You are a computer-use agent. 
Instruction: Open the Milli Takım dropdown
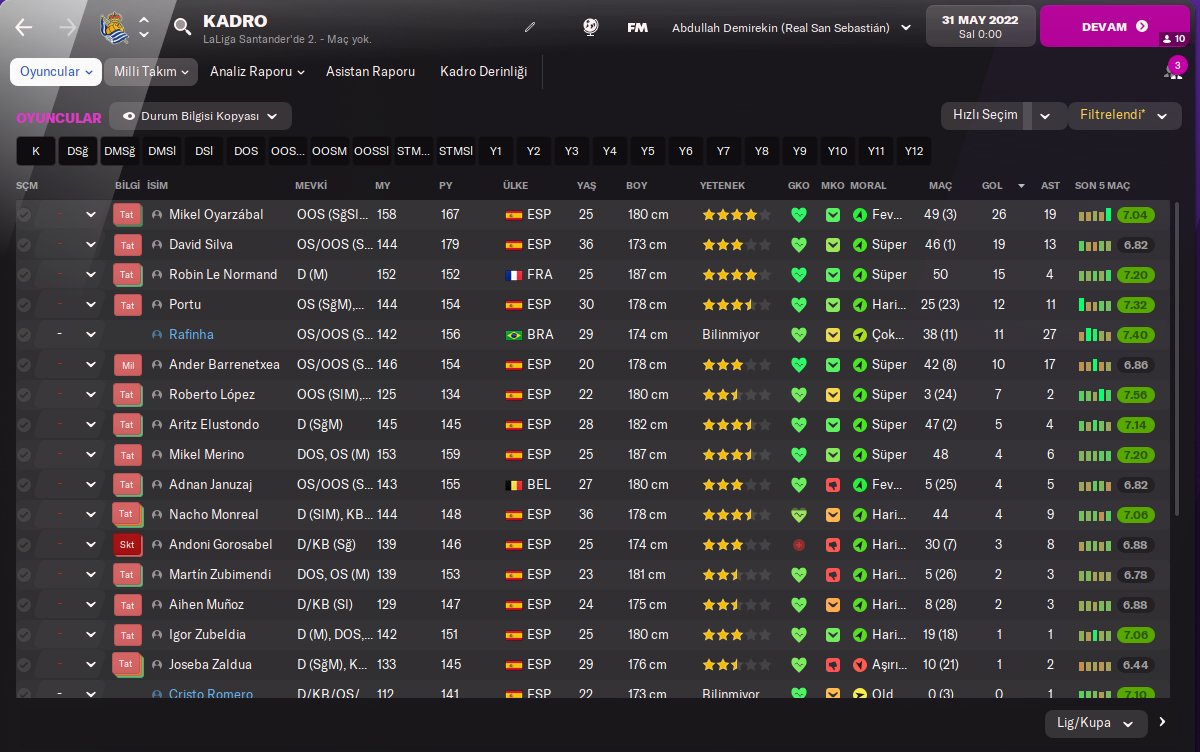click(150, 72)
